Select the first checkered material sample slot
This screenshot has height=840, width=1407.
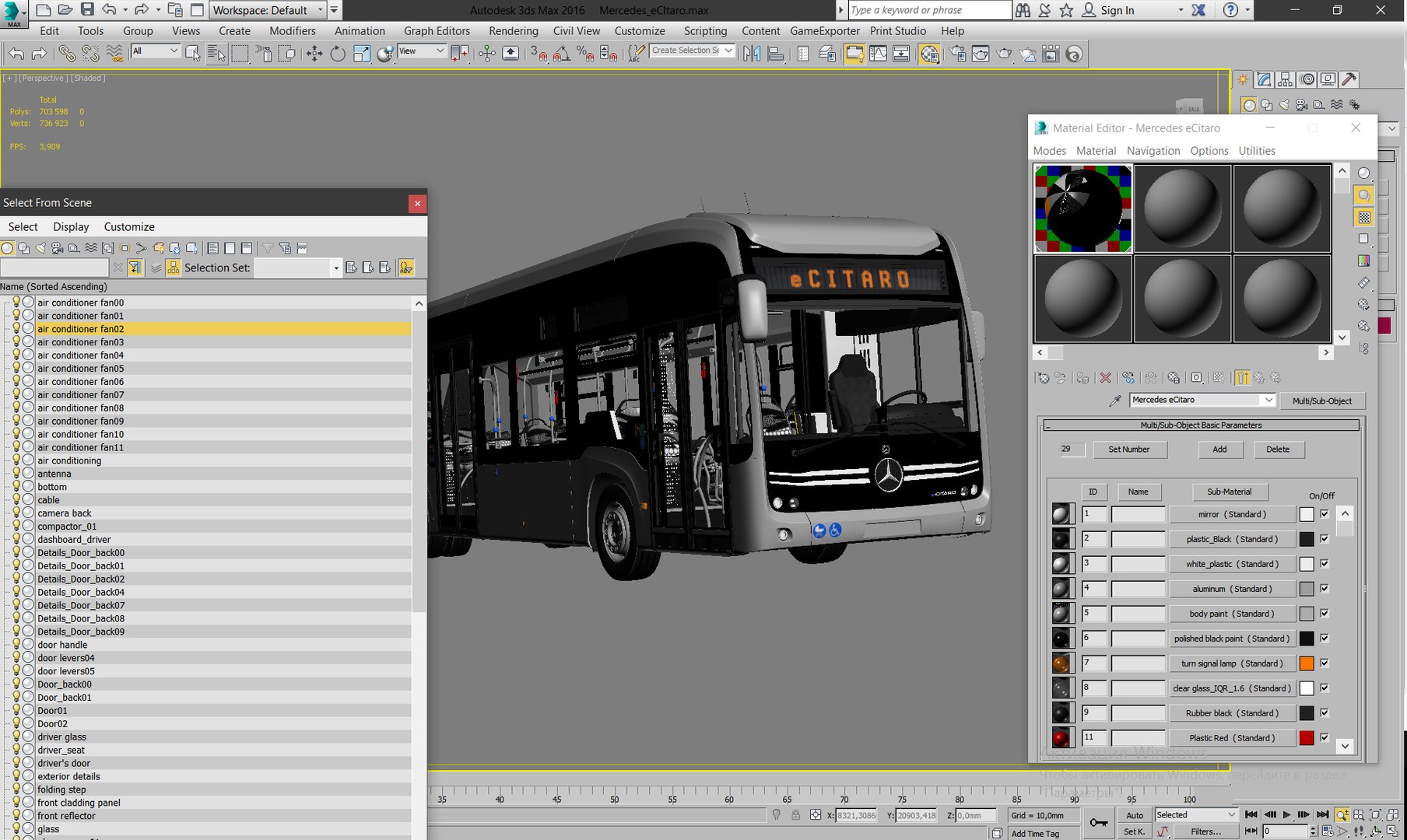coord(1082,208)
